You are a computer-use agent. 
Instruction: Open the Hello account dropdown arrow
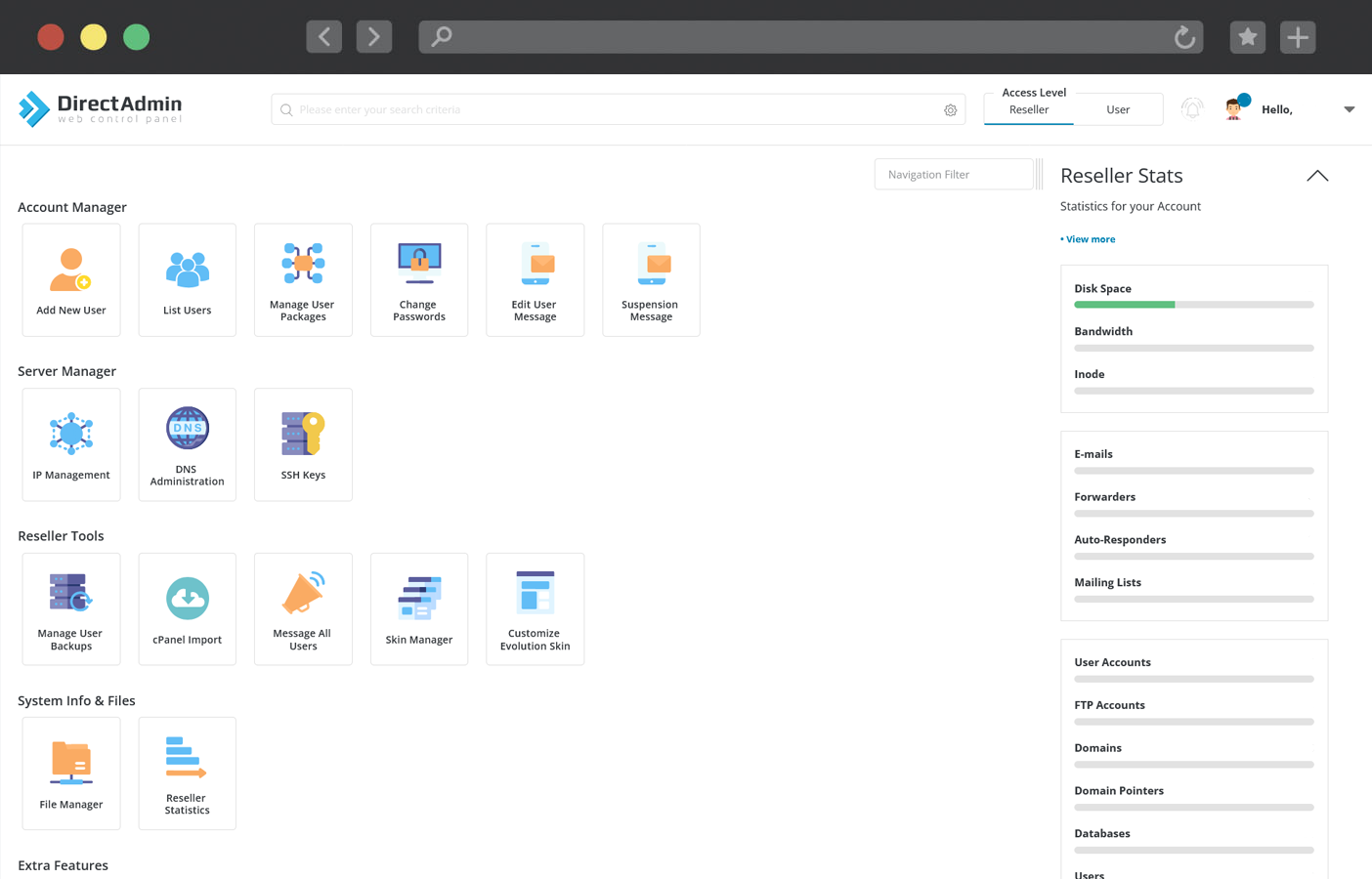(1350, 109)
